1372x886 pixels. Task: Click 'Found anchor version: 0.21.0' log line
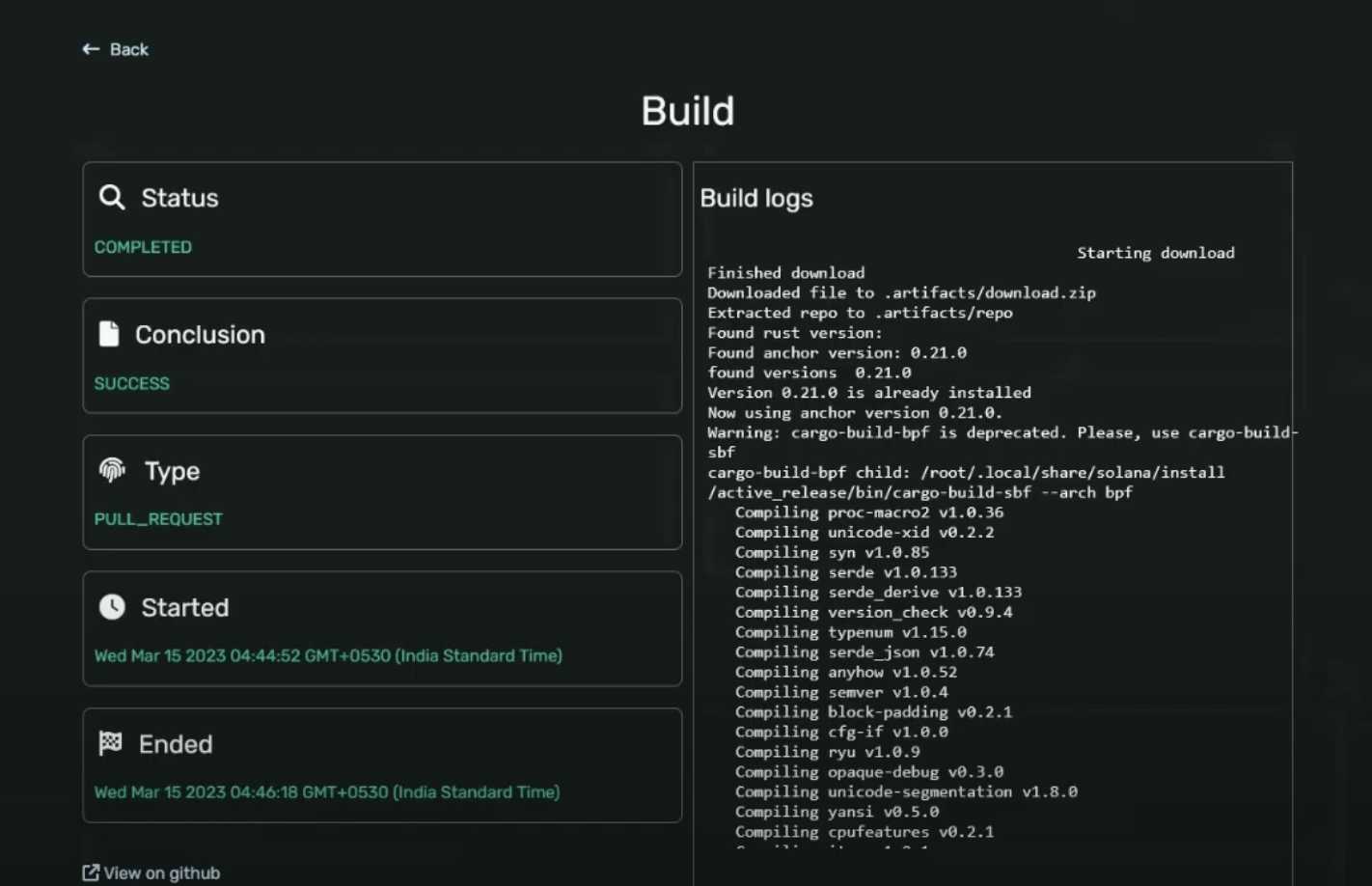click(x=837, y=352)
